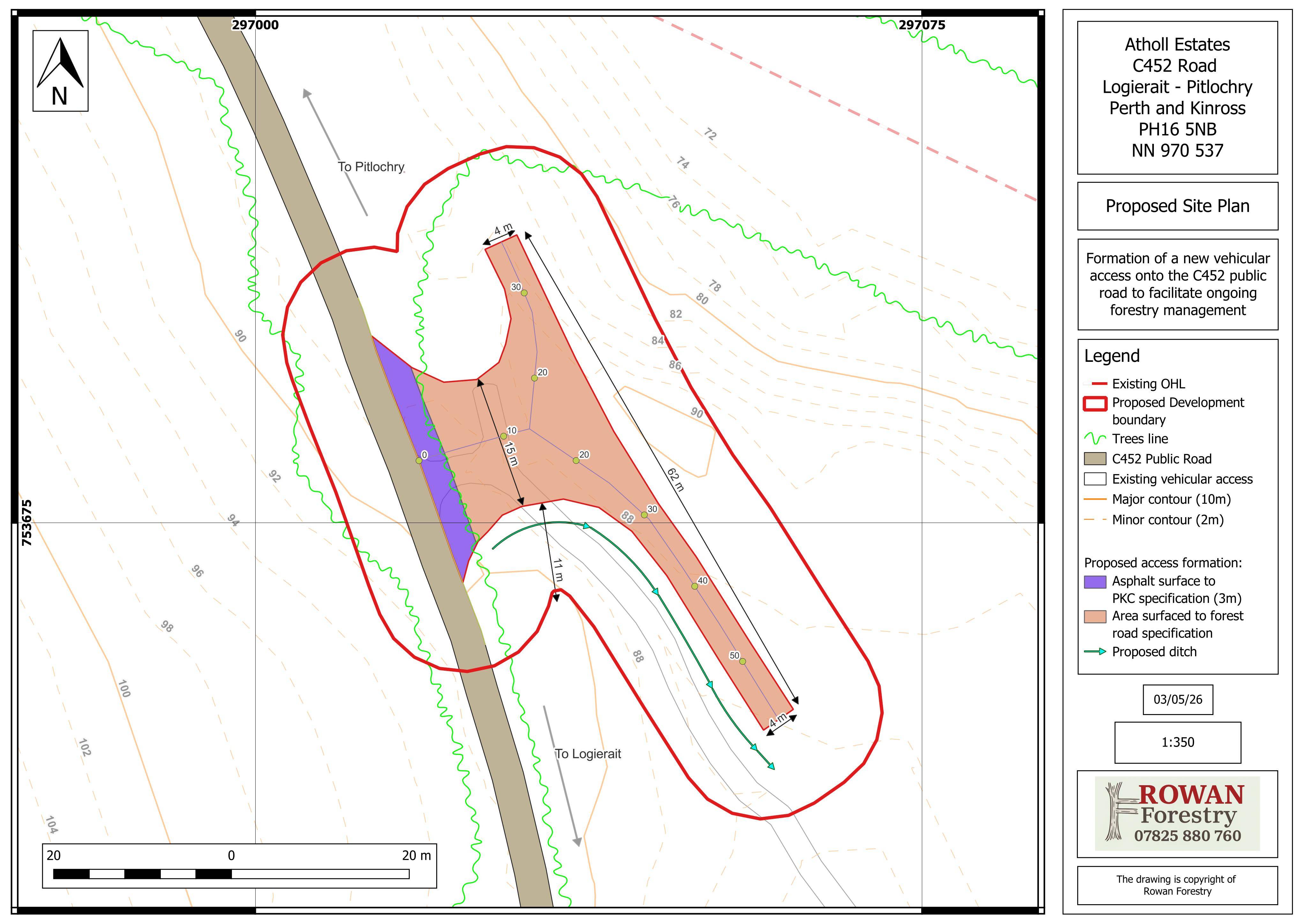
Task: Click the 'To Logierait' direction label
Action: click(588, 754)
